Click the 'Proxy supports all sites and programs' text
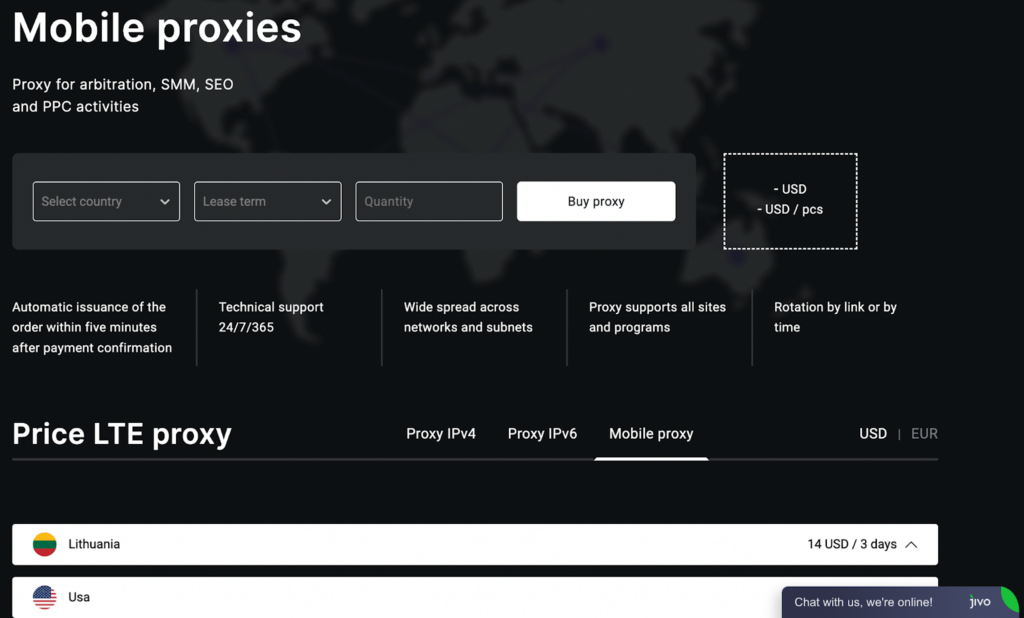The image size is (1024, 618). (657, 317)
